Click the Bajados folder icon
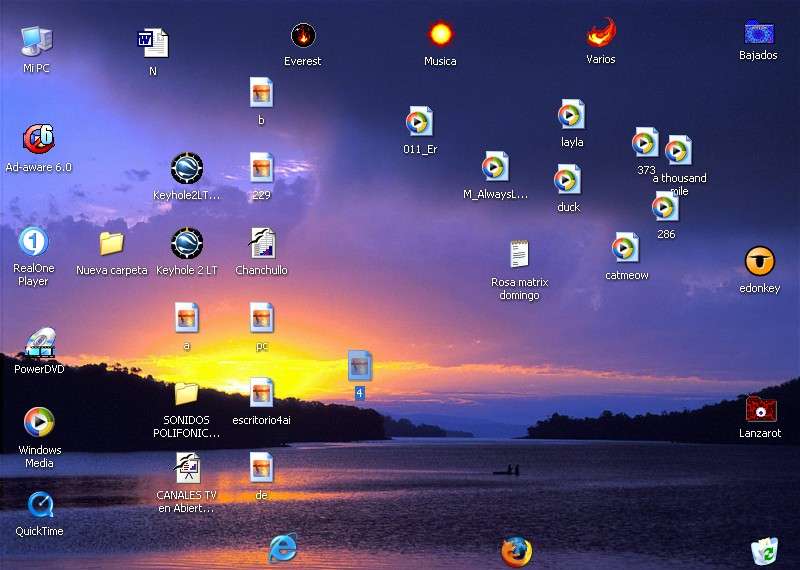Image resolution: width=800 pixels, height=570 pixels. click(x=759, y=32)
